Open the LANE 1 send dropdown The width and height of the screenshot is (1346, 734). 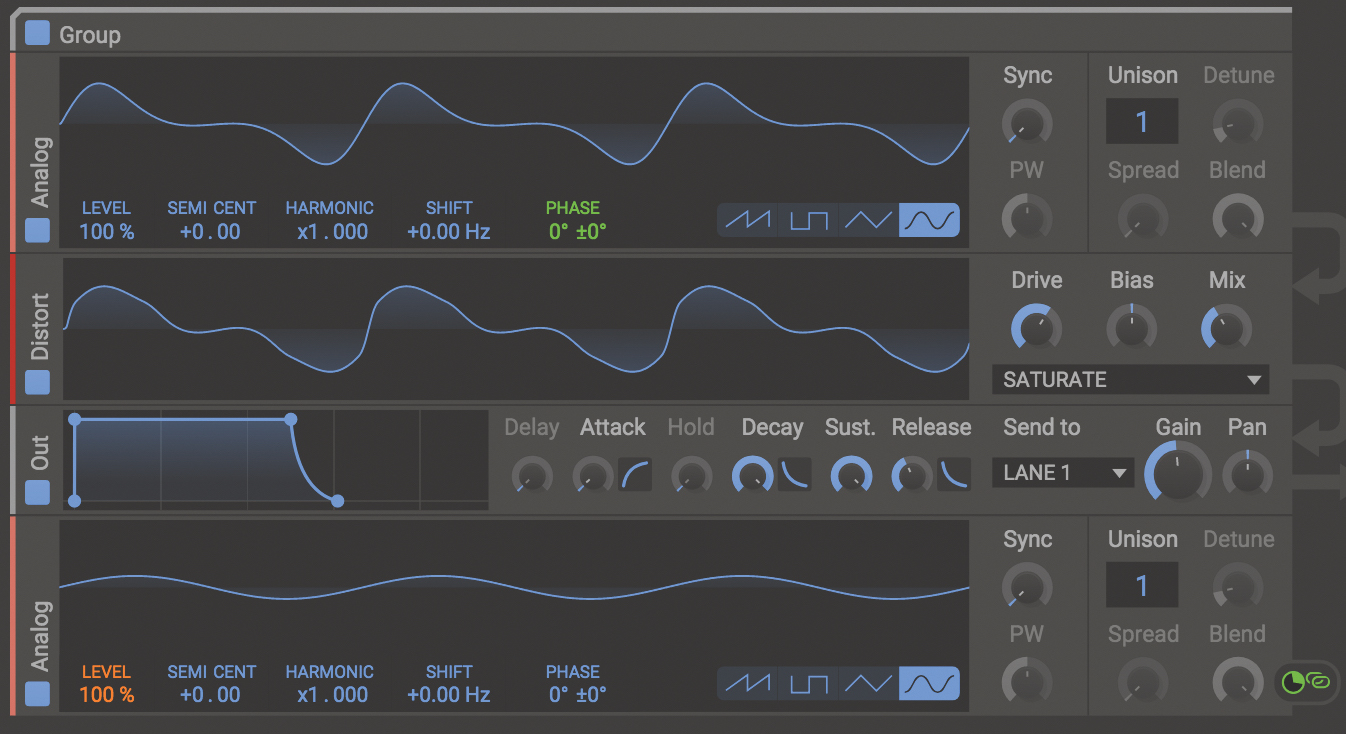coord(1063,473)
